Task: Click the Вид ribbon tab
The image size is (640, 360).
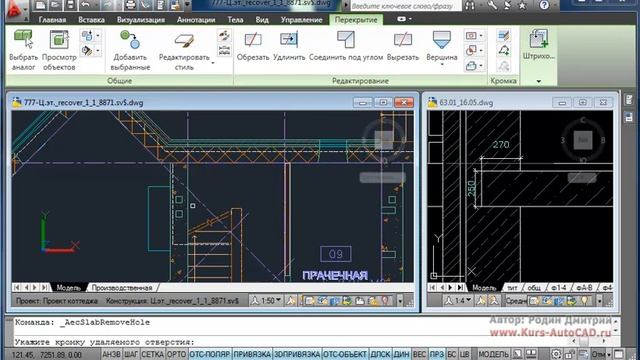Action: (x=262, y=20)
